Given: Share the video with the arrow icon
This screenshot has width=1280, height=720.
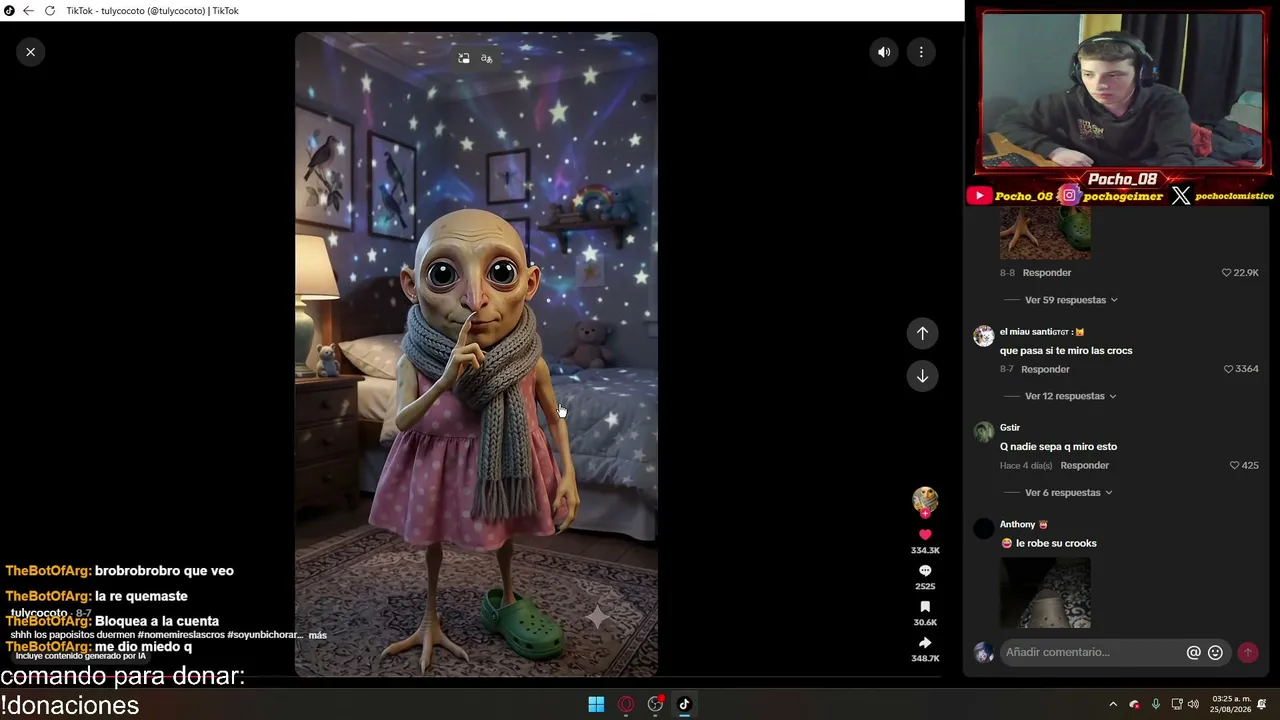Looking at the screenshot, I should [x=925, y=643].
